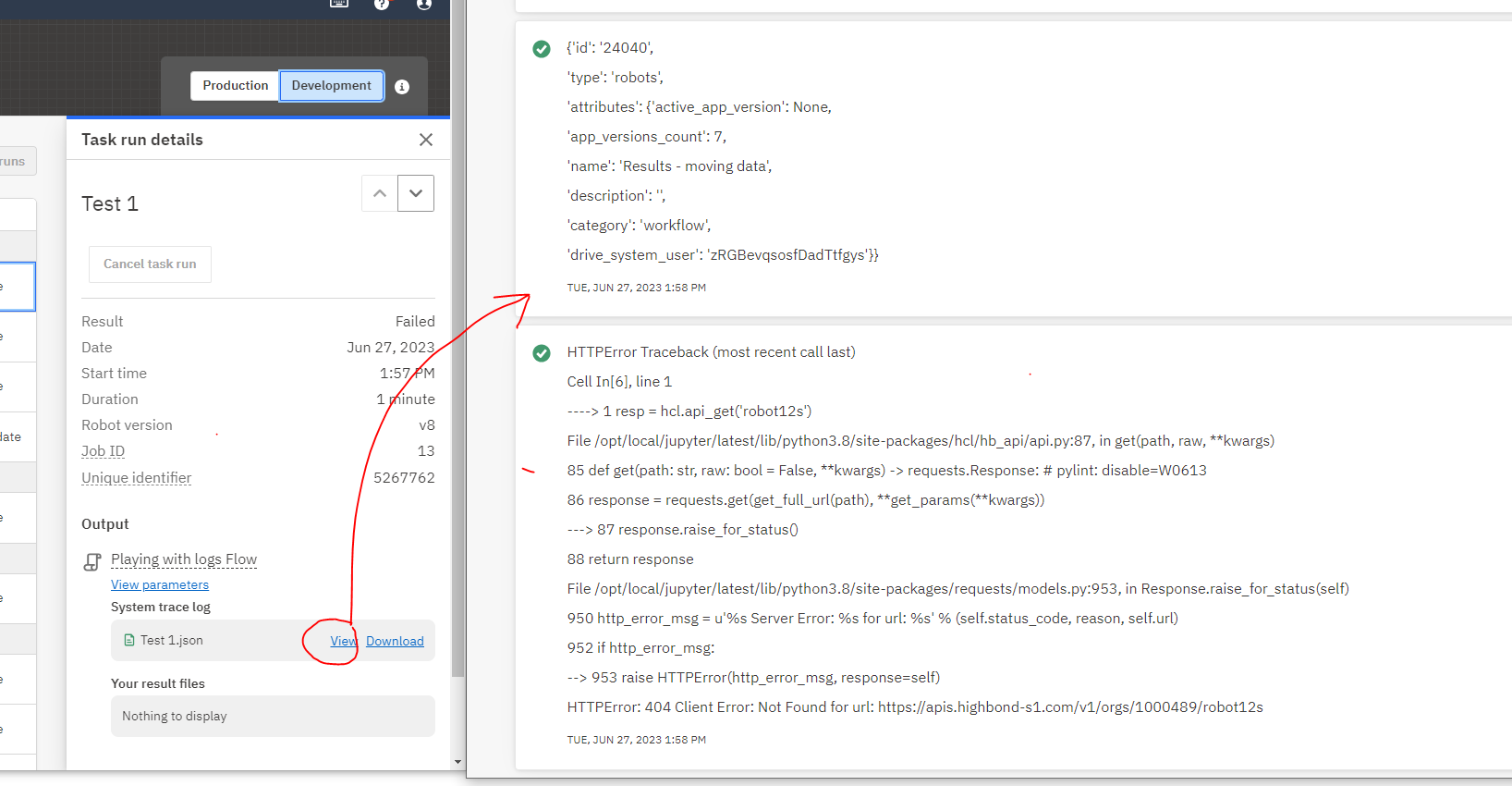View the Test 1.json system trace log
The width and height of the screenshot is (1512, 786).
click(x=343, y=641)
